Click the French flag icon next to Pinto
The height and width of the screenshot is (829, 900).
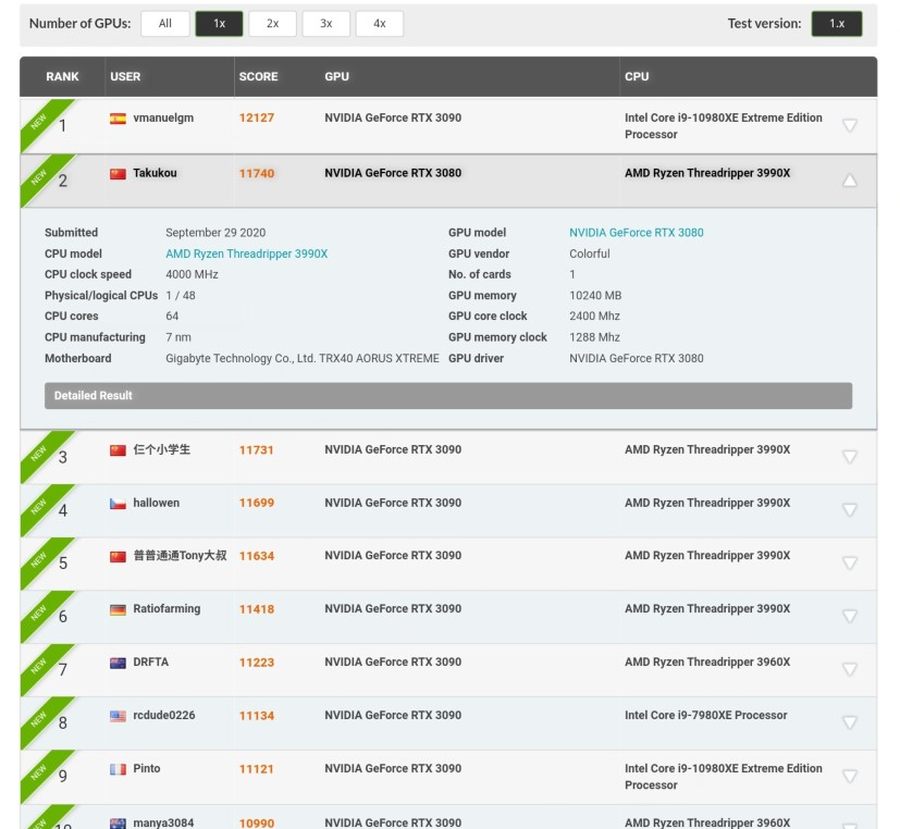pos(118,769)
